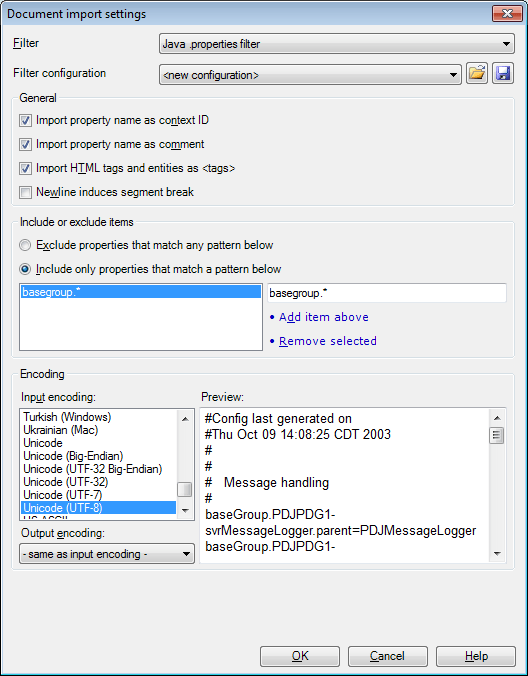Click the Cancel button
Viewport: 528px width, 676px height.
(387, 656)
